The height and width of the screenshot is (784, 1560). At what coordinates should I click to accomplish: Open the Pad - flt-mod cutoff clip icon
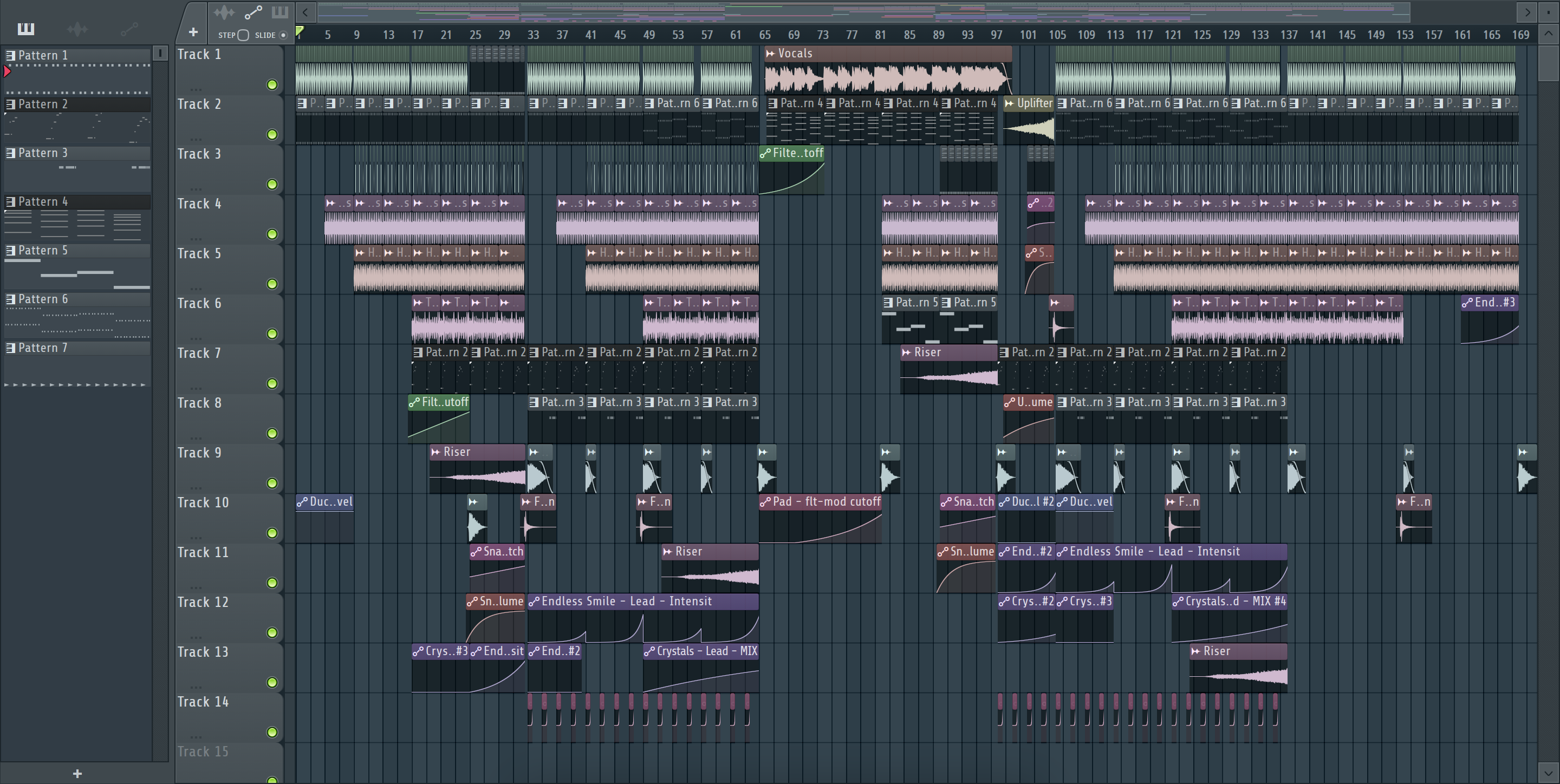pos(765,502)
